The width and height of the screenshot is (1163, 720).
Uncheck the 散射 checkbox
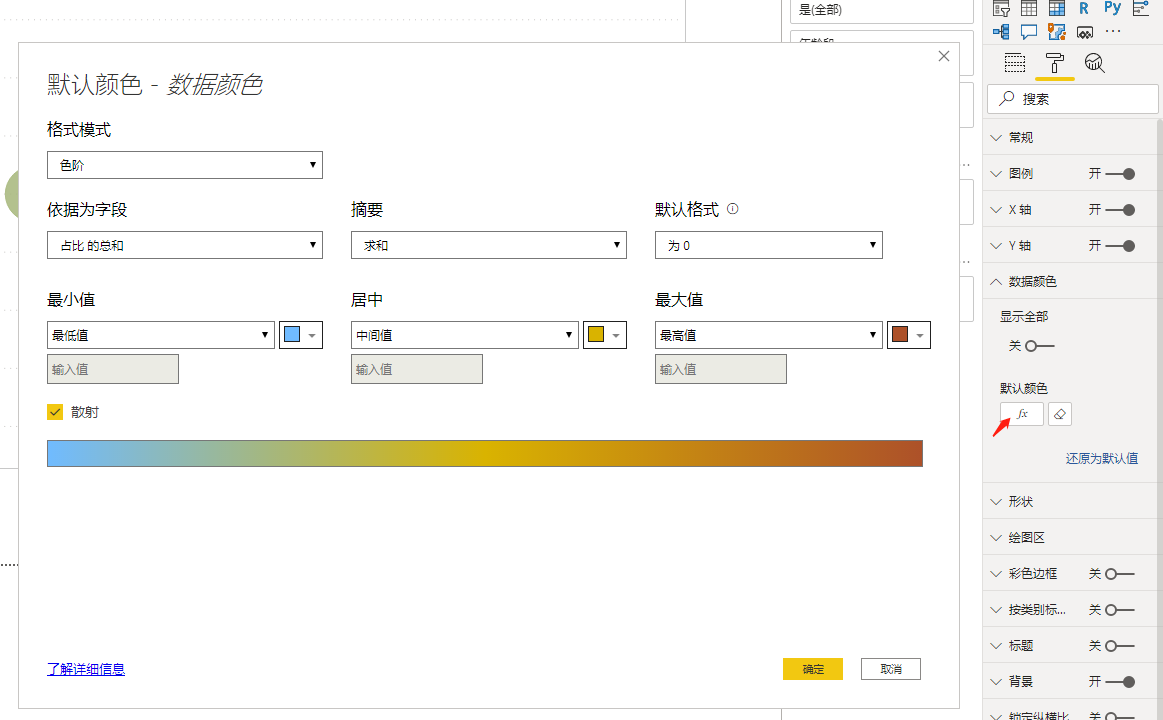pyautogui.click(x=55, y=412)
